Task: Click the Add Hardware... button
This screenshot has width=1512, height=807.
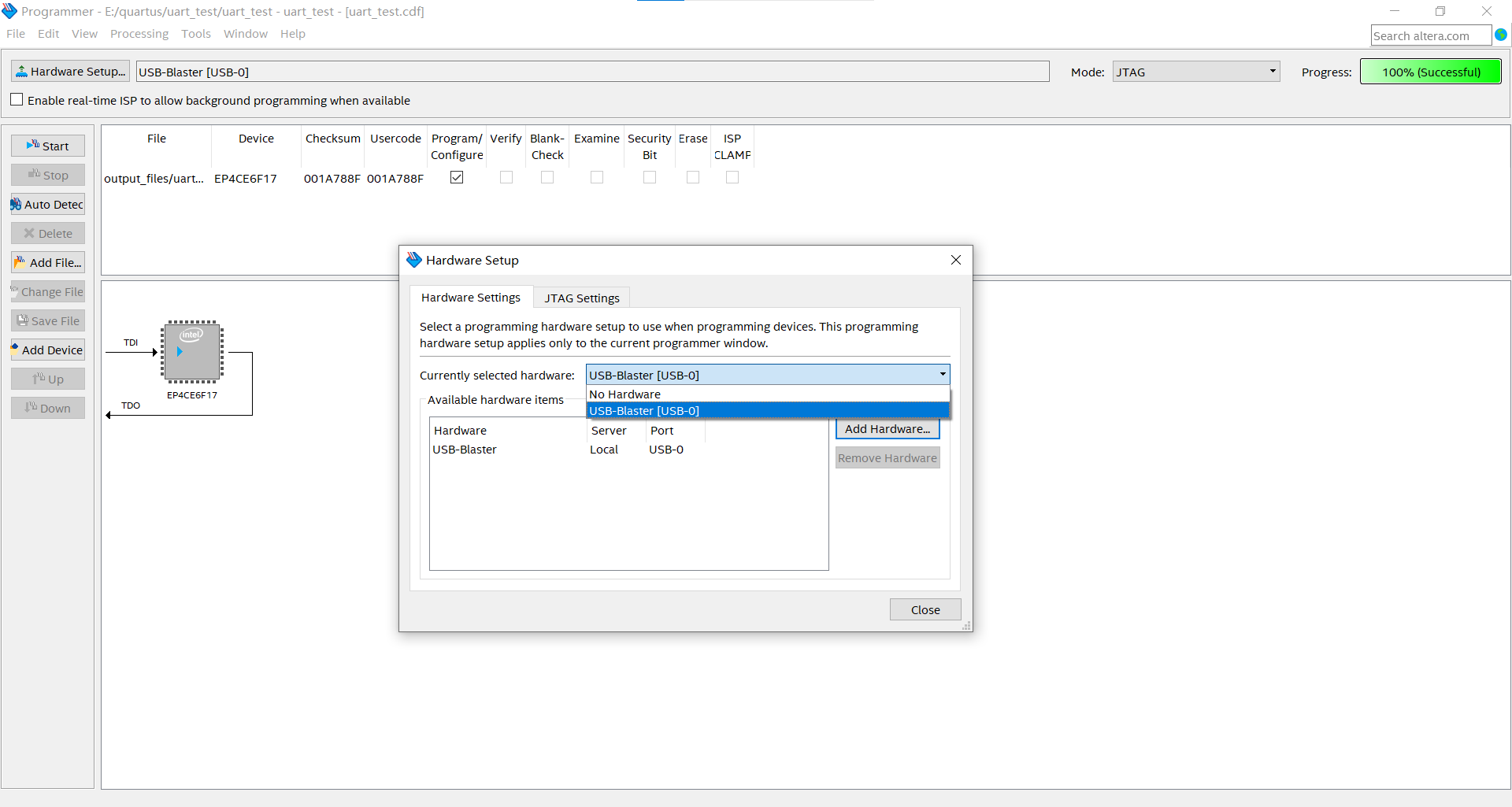Action: 887,429
